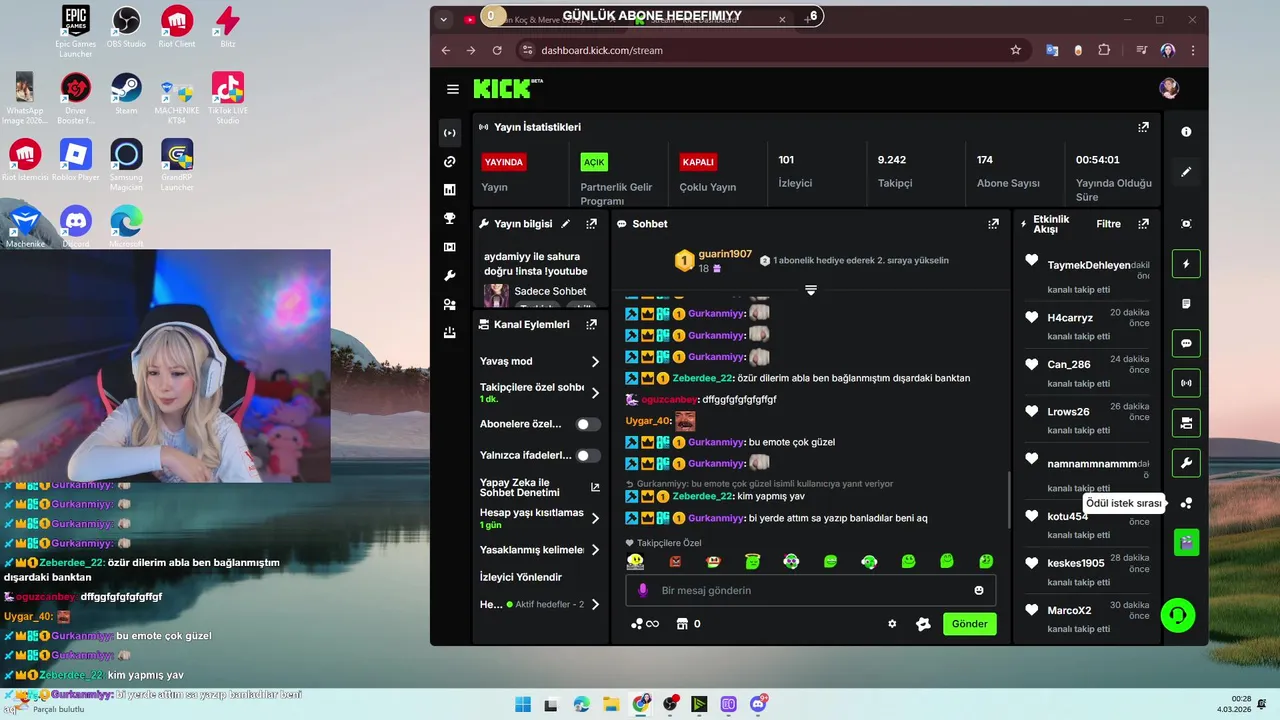Open the channel points infinity icon

[x=645, y=624]
